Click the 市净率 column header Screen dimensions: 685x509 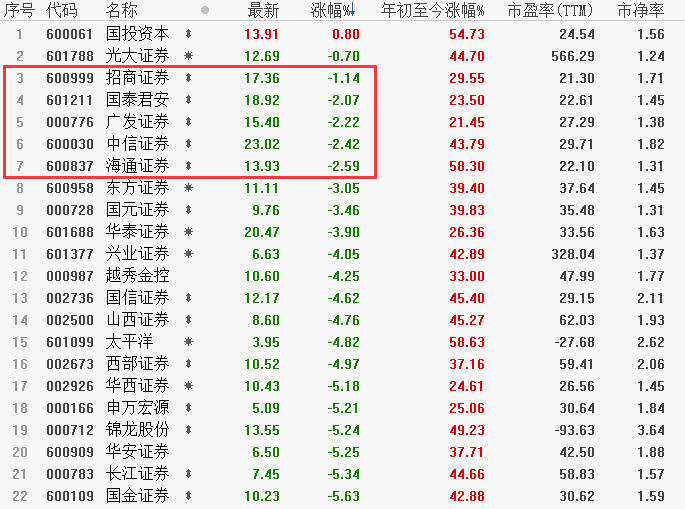click(x=641, y=10)
